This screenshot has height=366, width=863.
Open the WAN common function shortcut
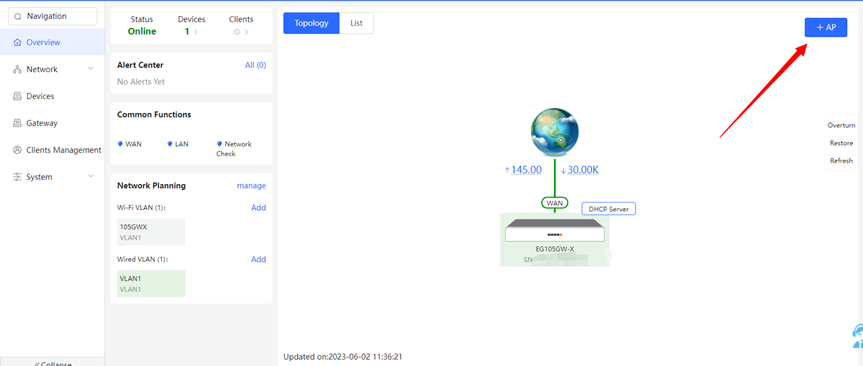[130, 144]
